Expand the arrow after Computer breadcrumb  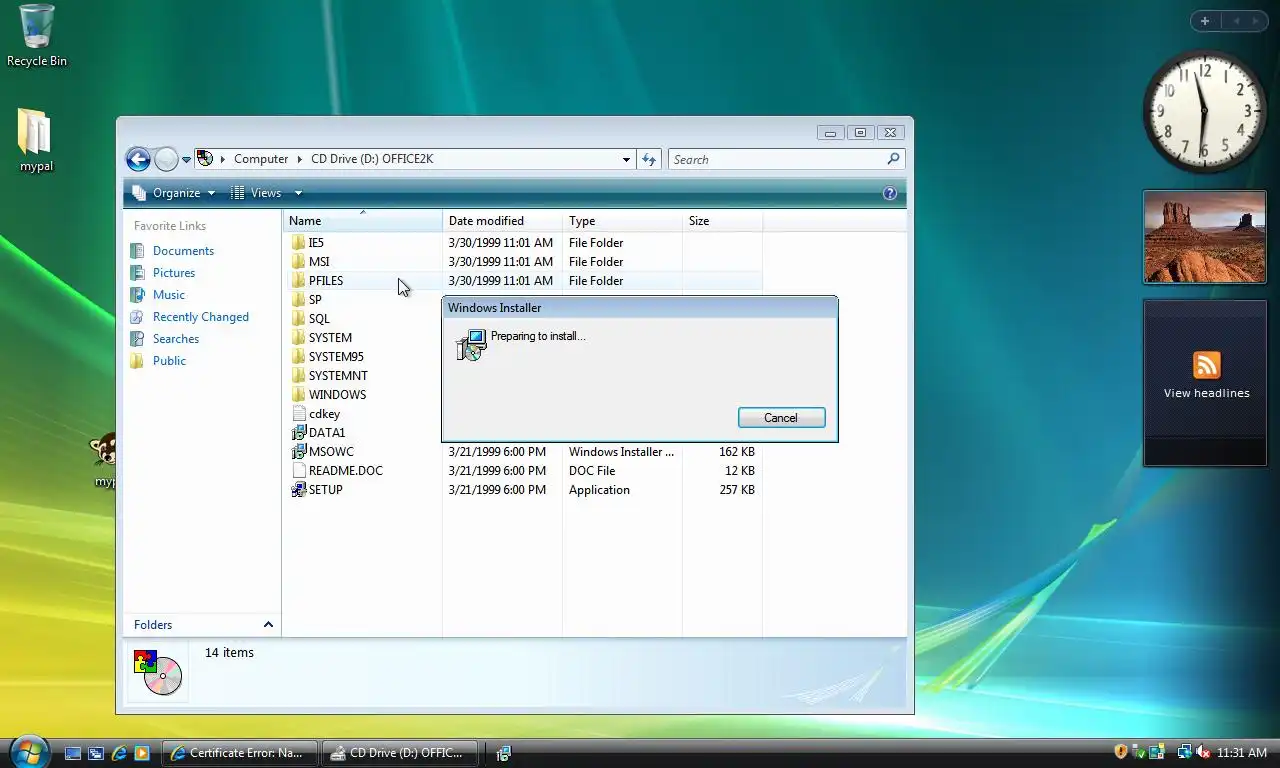pos(300,159)
